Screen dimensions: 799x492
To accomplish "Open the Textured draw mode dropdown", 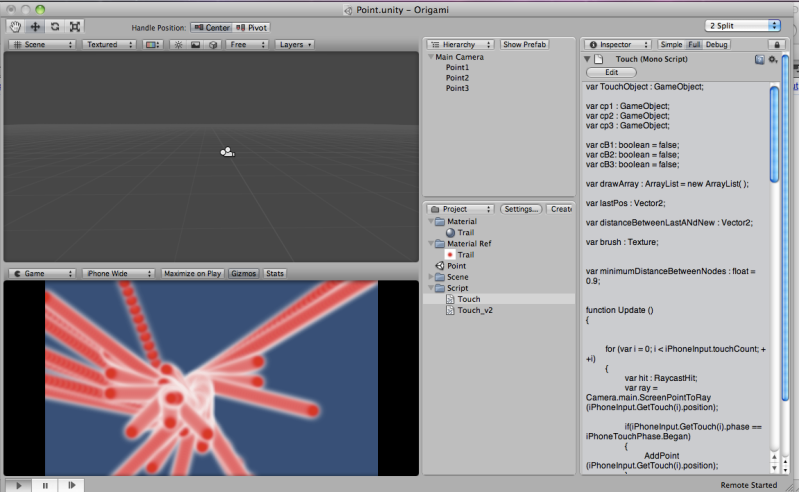I will click(108, 45).
